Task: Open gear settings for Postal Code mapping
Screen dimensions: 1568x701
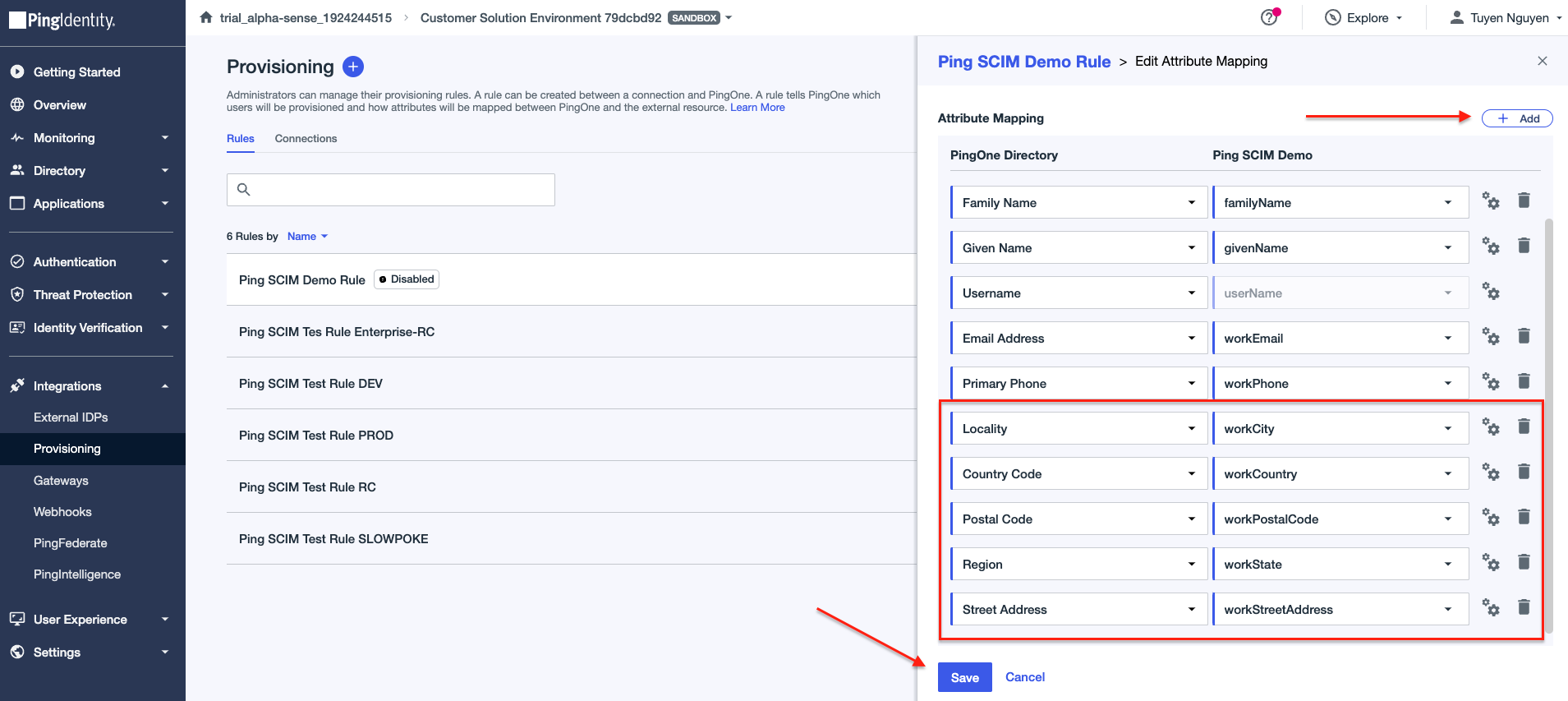Action: click(x=1491, y=518)
